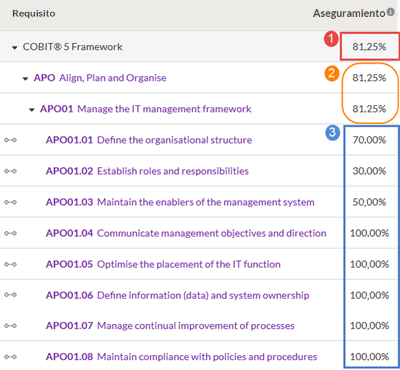Open APO01.08 Maintain compliance with policies
The height and width of the screenshot is (370, 400).
tap(181, 357)
